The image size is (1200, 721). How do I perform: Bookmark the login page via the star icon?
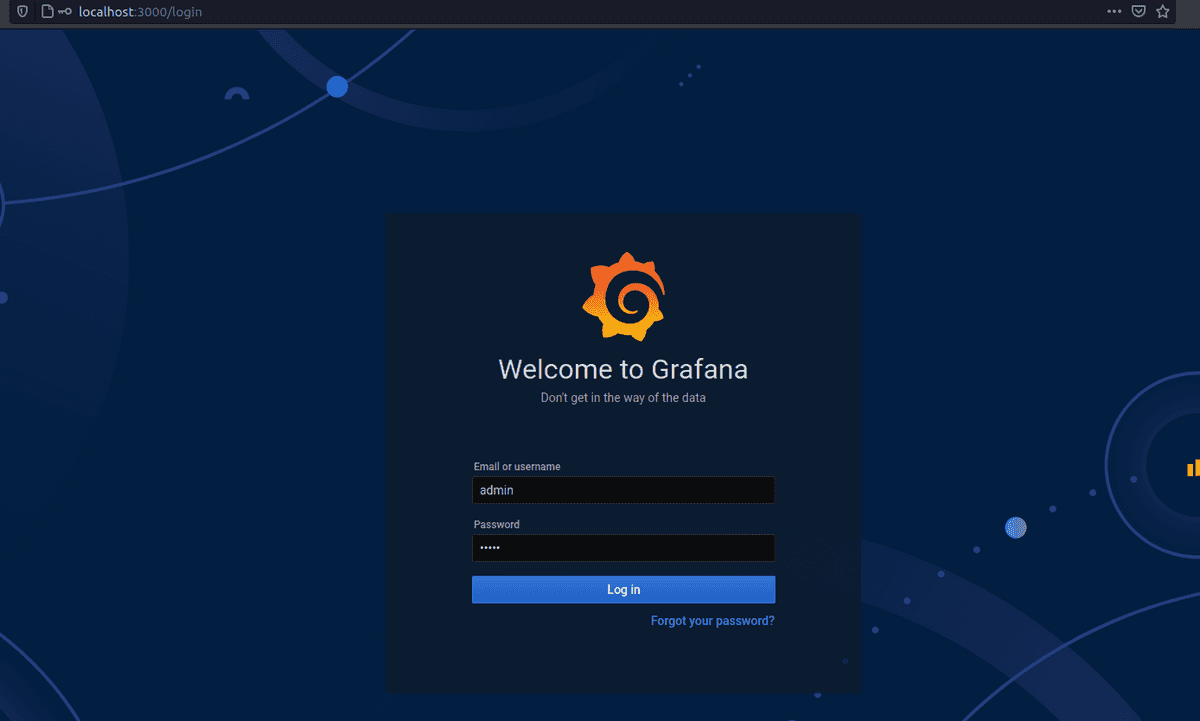(x=1163, y=11)
